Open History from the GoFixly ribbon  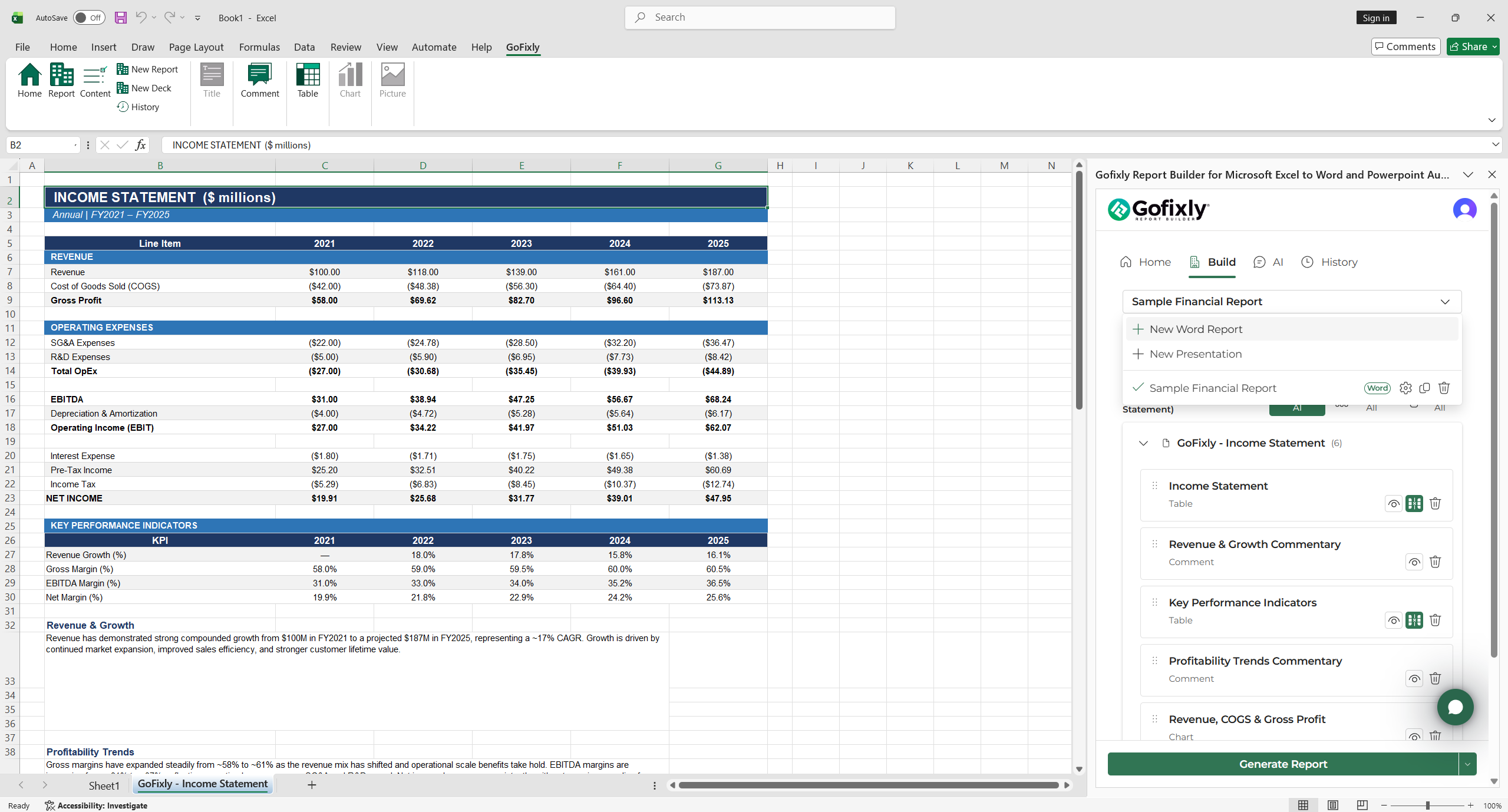138,107
